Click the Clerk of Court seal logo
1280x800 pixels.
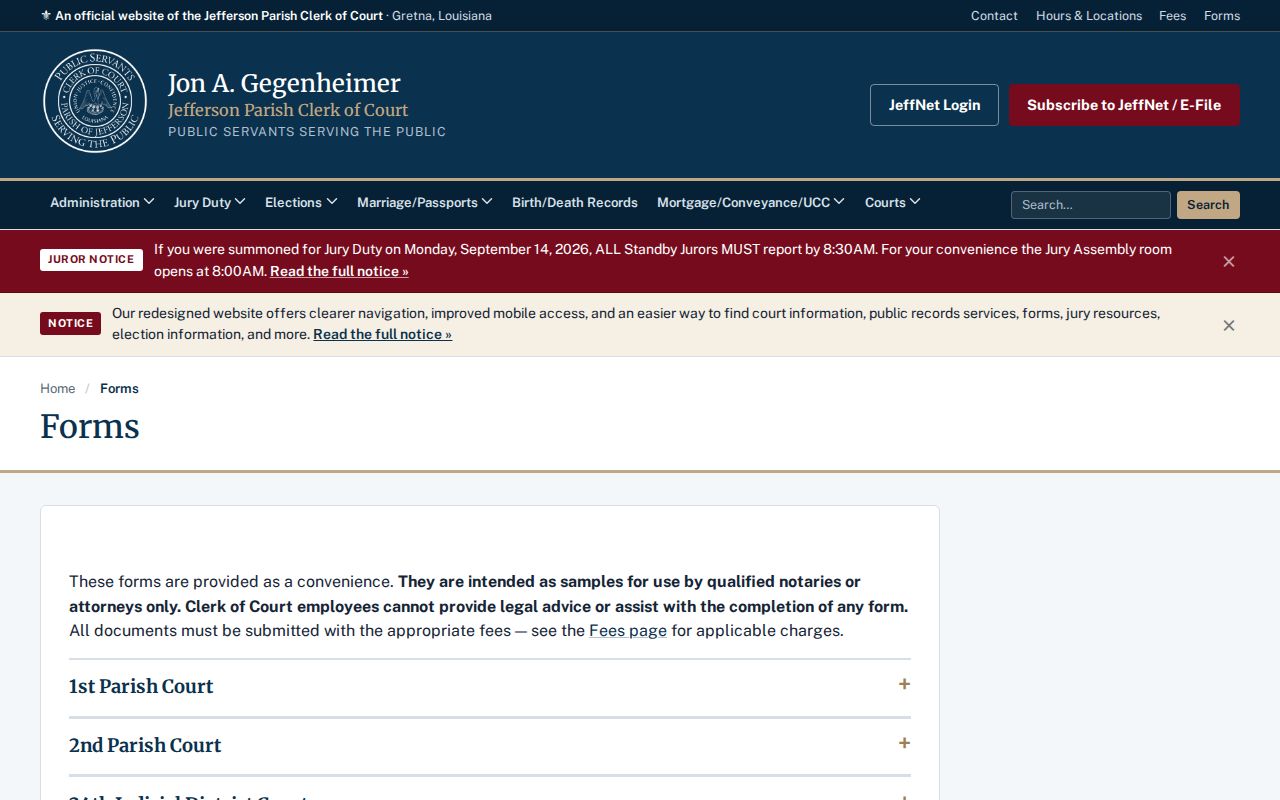point(95,101)
